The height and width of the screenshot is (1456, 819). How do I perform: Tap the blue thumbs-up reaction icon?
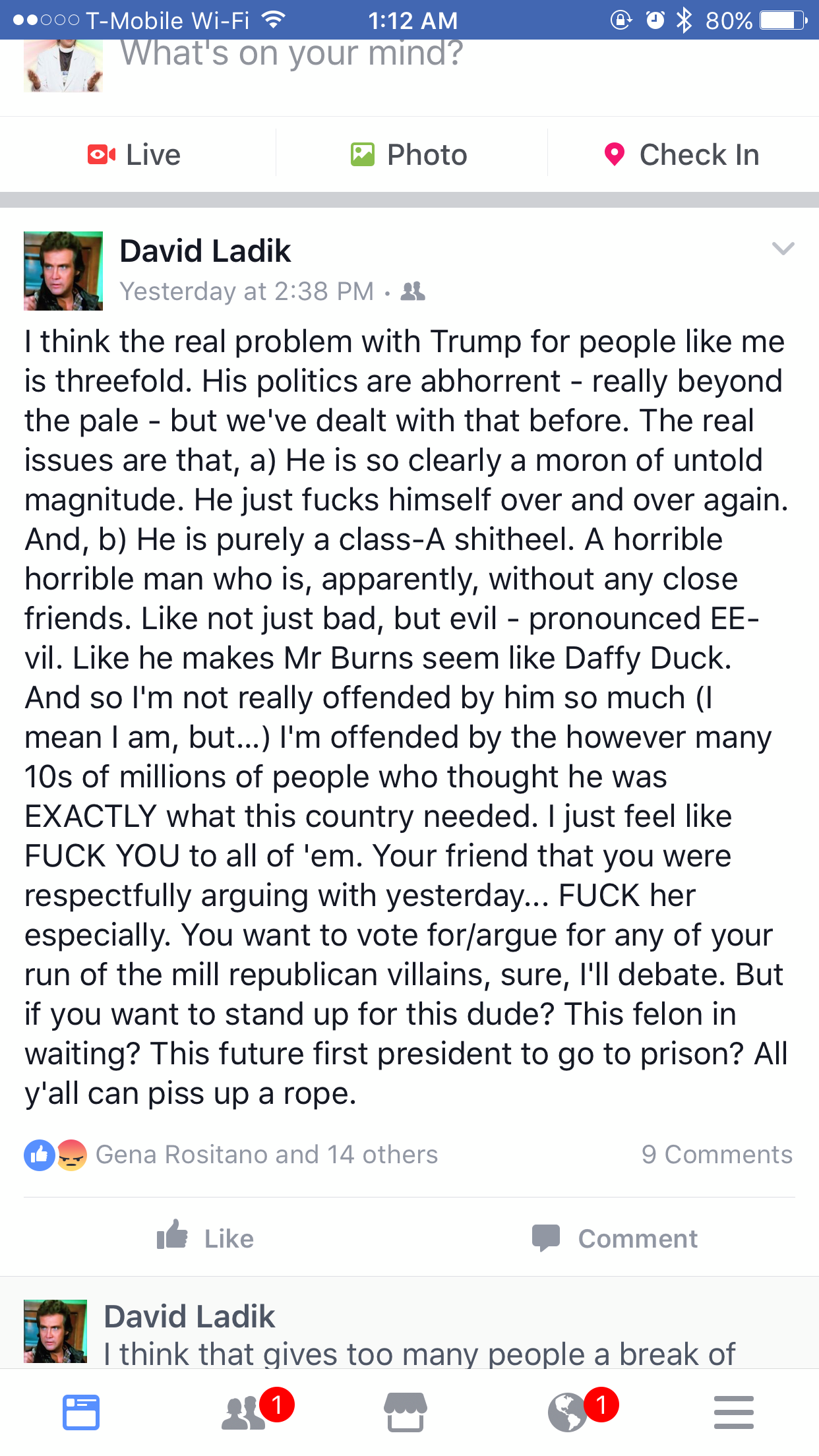point(40,1155)
